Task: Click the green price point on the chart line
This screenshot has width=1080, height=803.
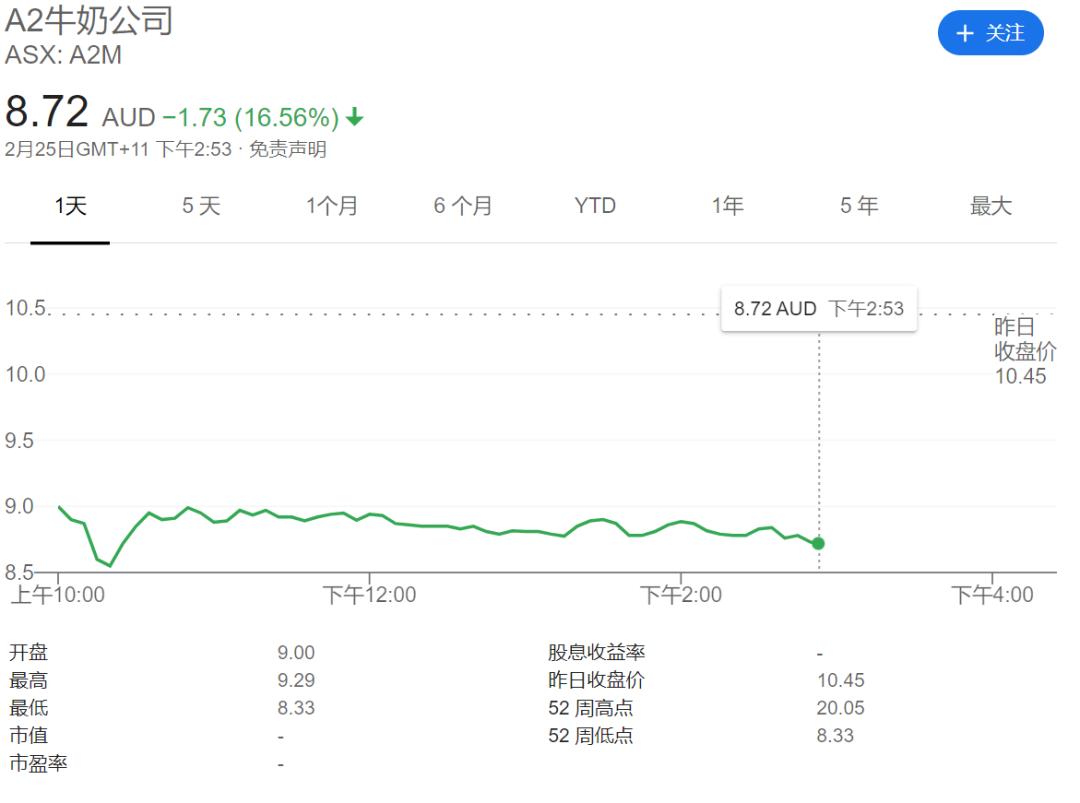Action: [x=820, y=542]
